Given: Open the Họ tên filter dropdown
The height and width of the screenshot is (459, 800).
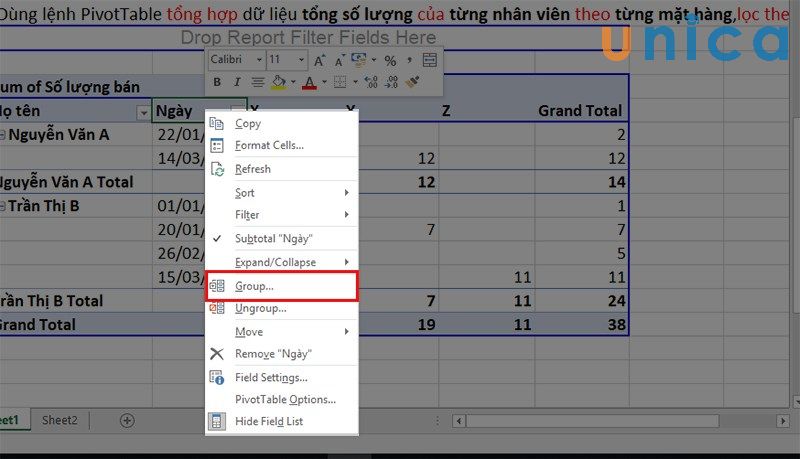Looking at the screenshot, I should (144, 112).
